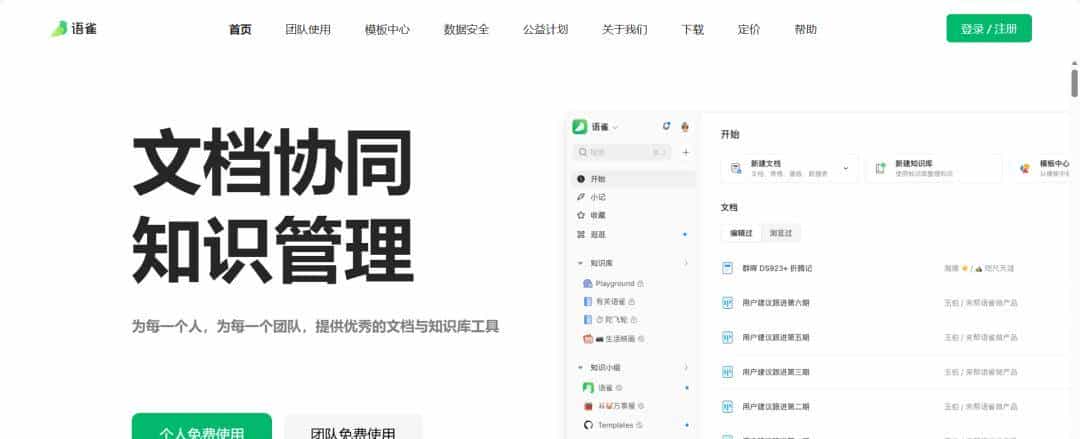Viewport: 1080px width, 439px height.
Task: Collapse the 知识小组 section triangle
Action: click(581, 368)
